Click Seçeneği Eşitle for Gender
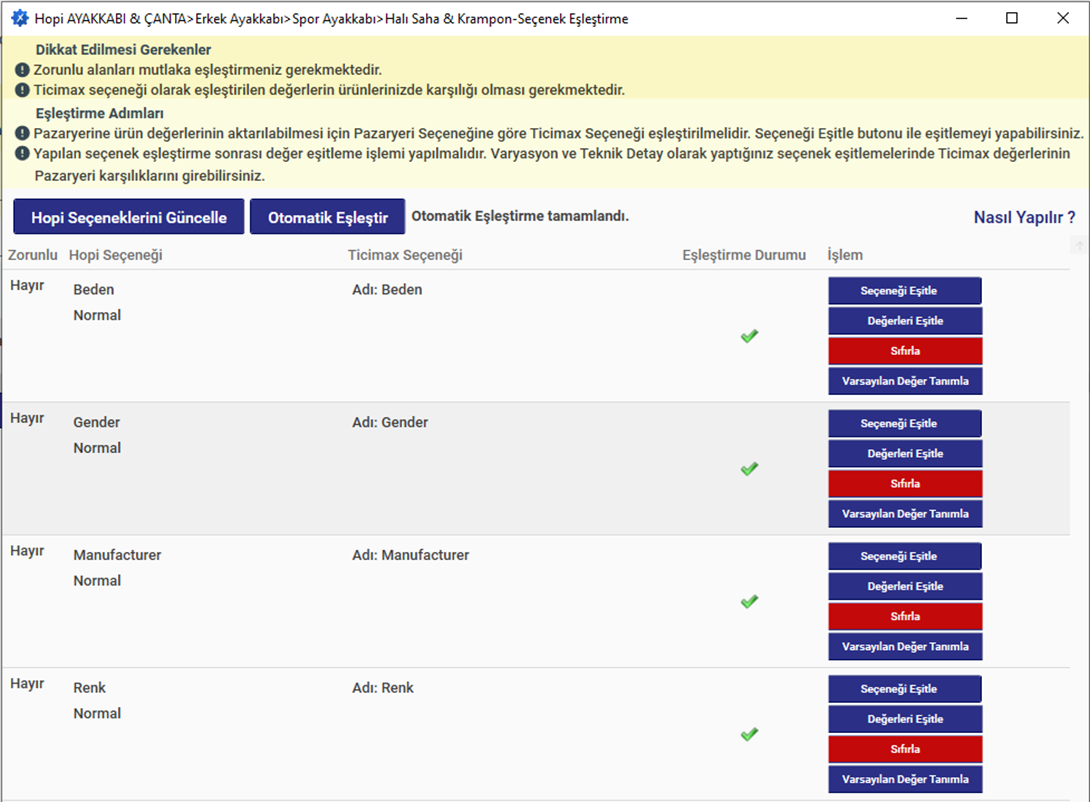The image size is (1090, 802). (904, 423)
